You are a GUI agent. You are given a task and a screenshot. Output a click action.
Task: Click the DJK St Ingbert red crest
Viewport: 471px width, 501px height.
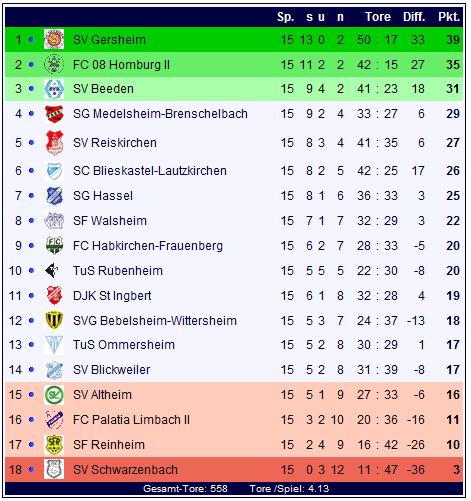point(54,295)
